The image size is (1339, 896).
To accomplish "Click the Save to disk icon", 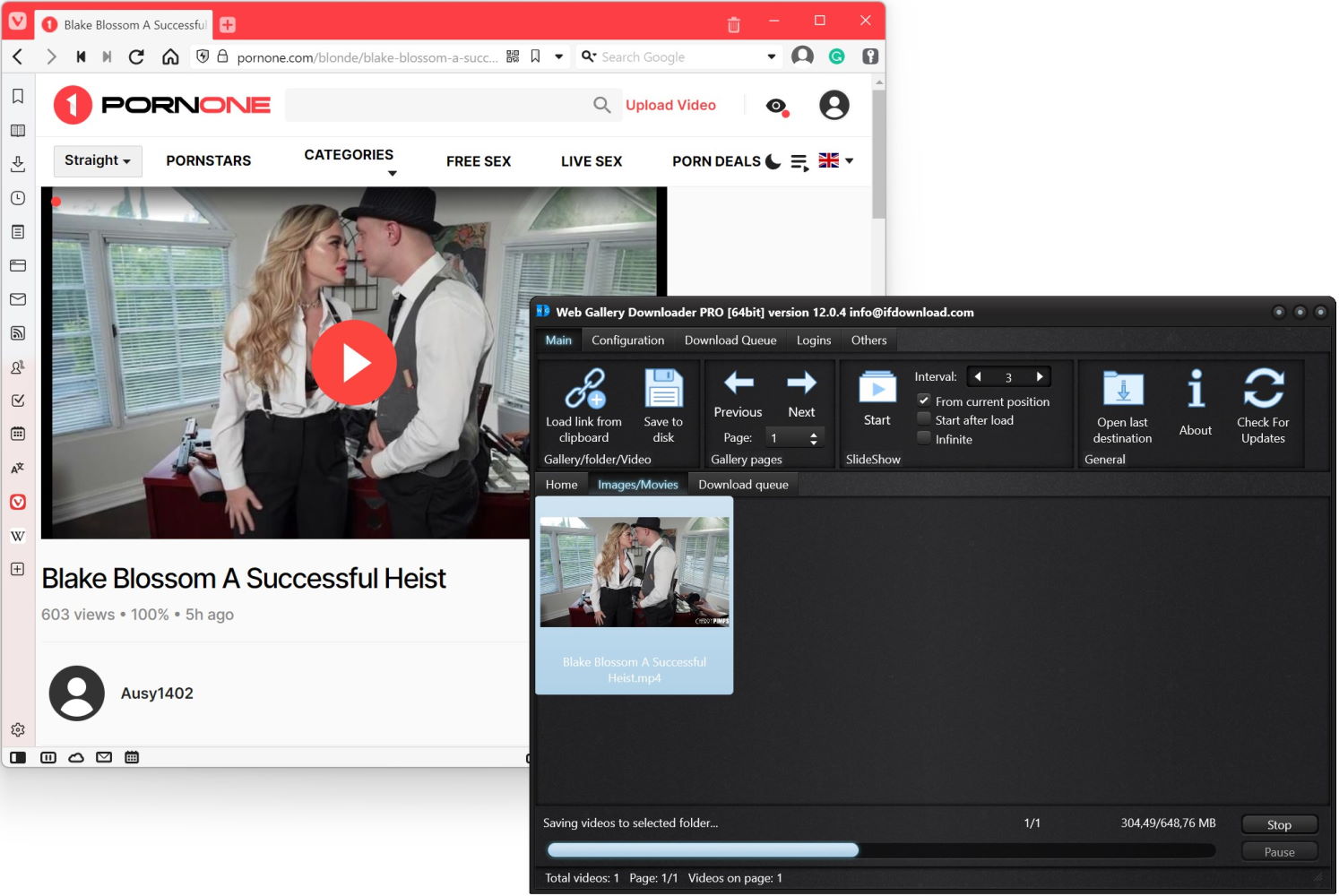I will pos(663,406).
